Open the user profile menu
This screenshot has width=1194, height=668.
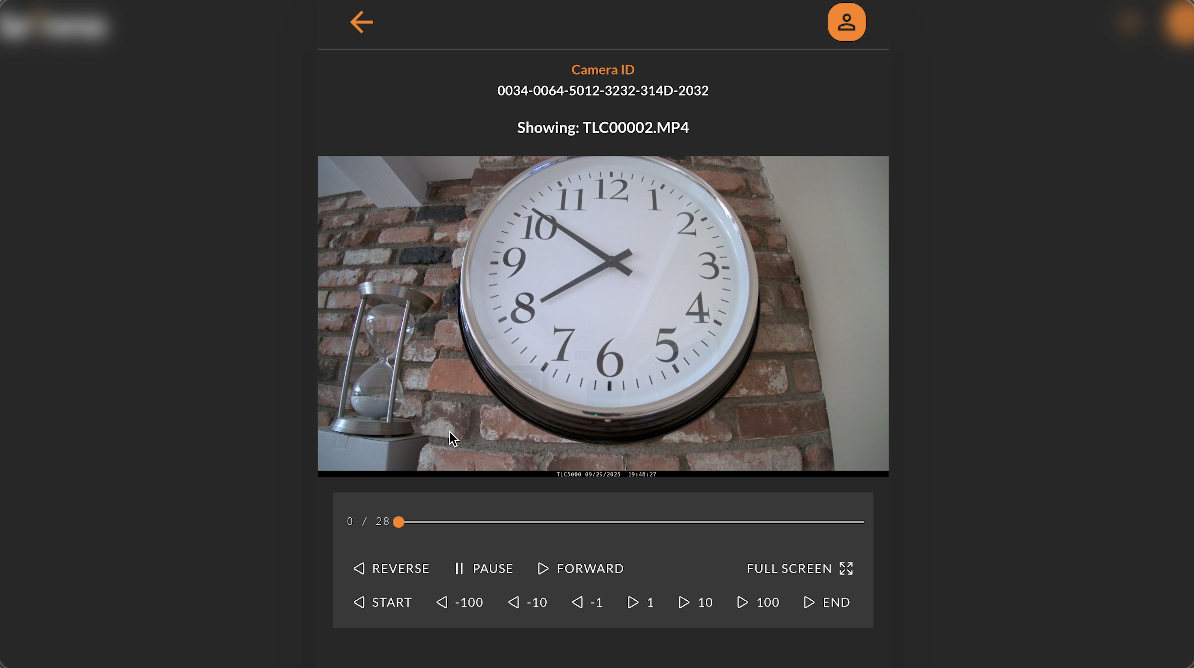[x=846, y=22]
